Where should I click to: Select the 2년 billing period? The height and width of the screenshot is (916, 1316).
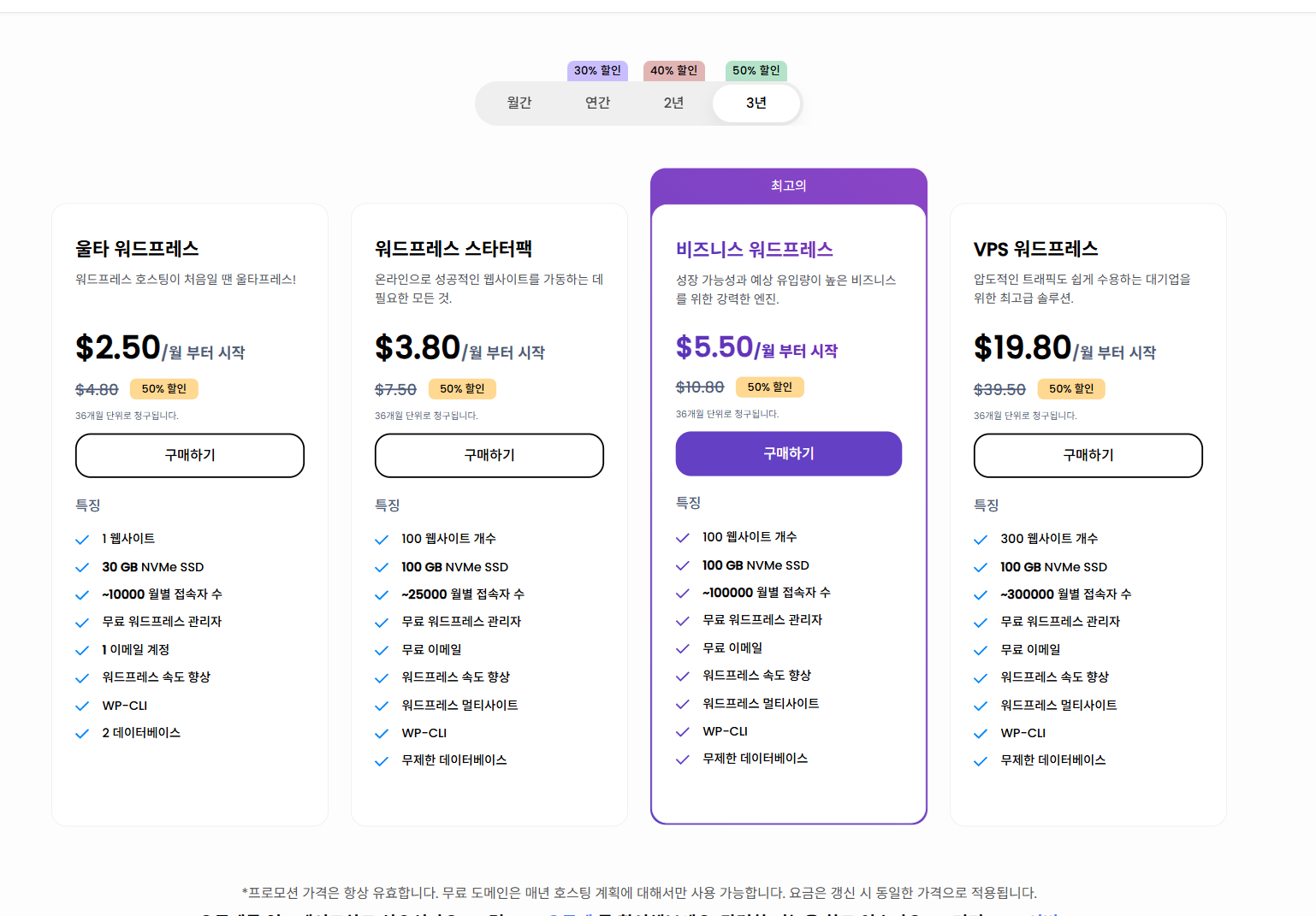pos(674,103)
